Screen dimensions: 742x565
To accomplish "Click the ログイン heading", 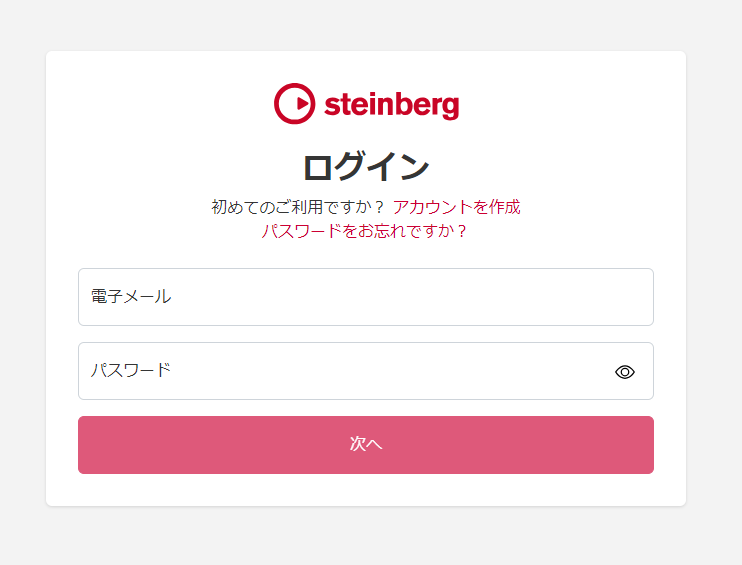I will click(366, 167).
